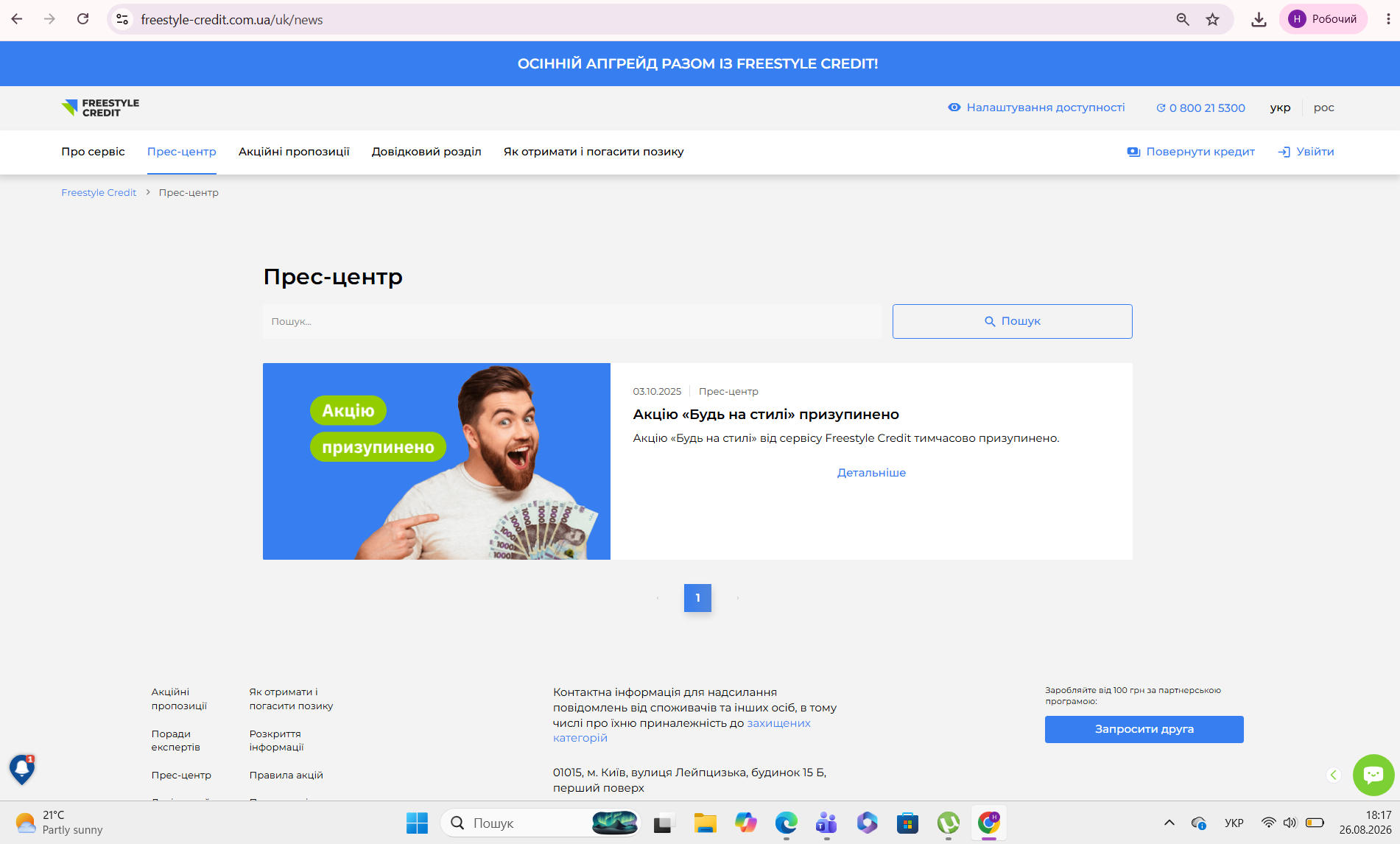Open article title Акцію «Будь на стилі» призупинено

[766, 415]
